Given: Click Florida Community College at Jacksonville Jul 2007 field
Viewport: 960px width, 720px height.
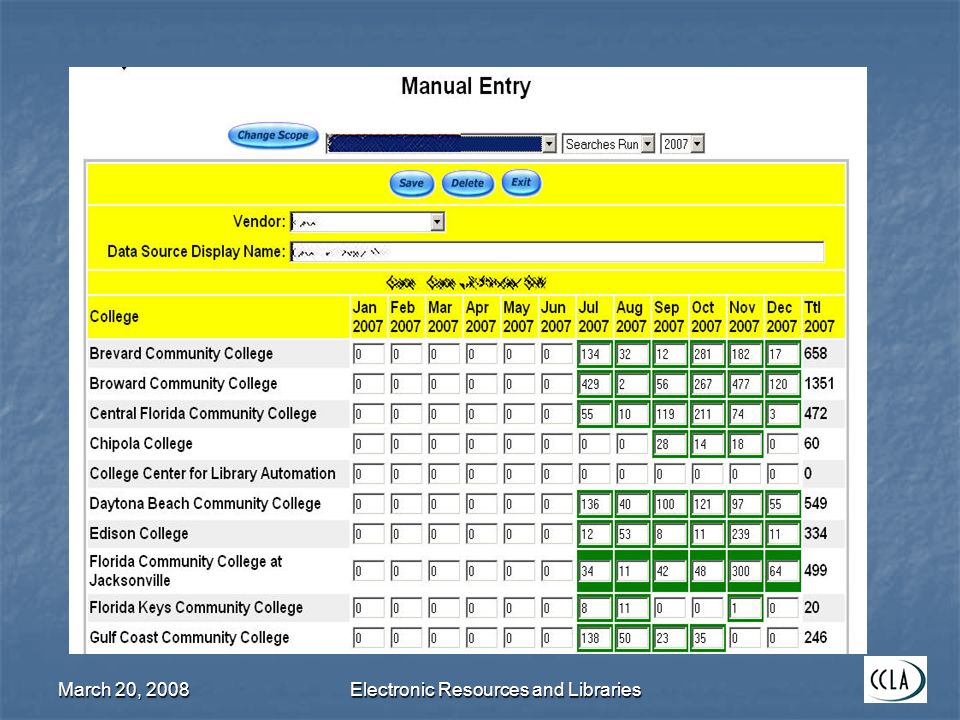Looking at the screenshot, I should click(595, 571).
